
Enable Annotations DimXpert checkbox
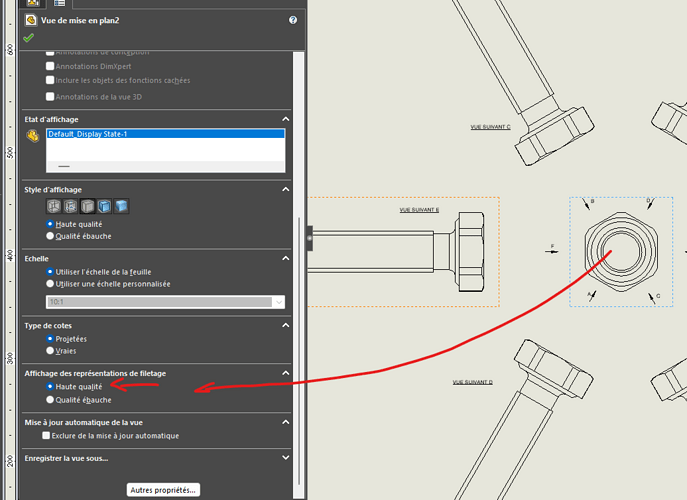coord(51,66)
